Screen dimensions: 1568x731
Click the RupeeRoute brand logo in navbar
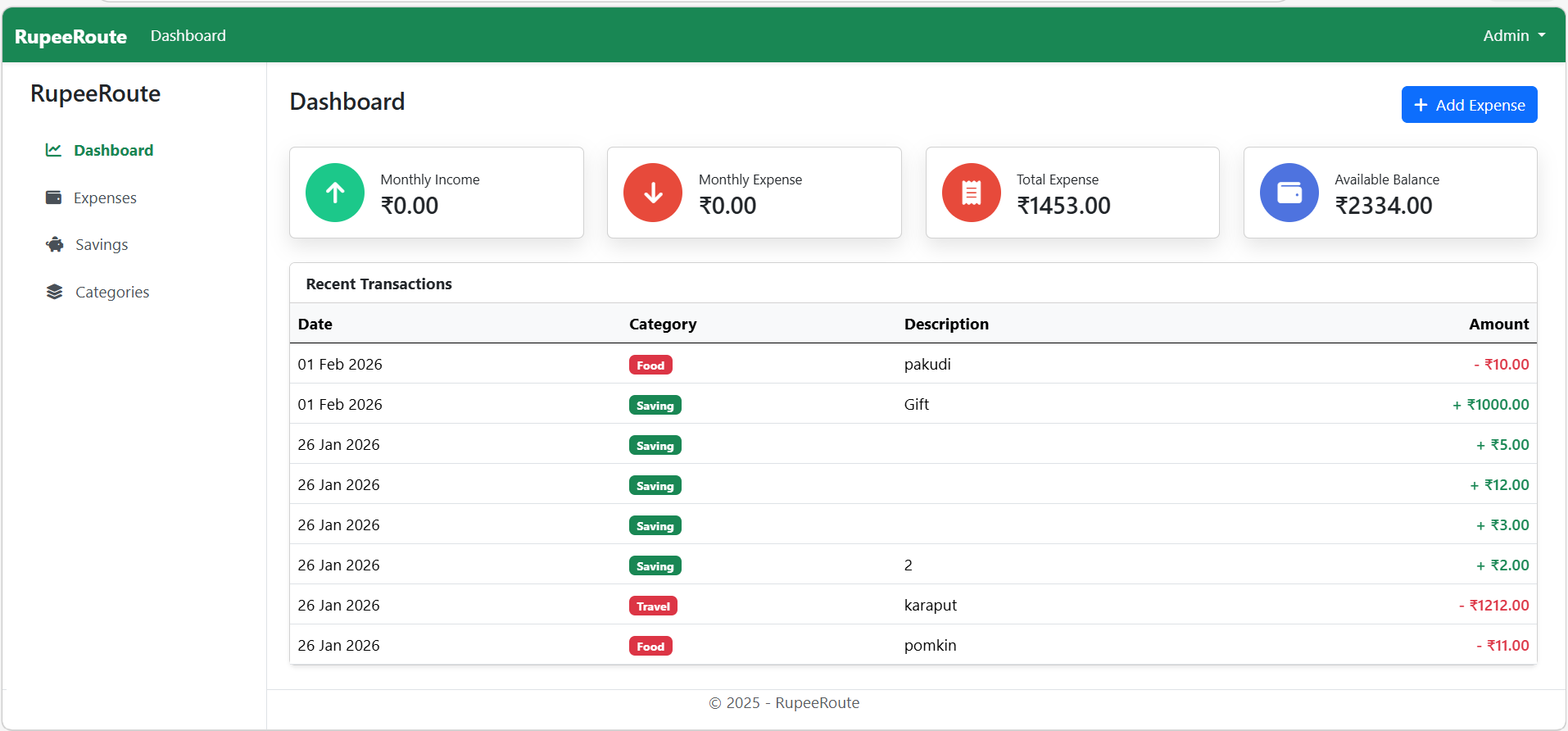pyautogui.click(x=70, y=36)
